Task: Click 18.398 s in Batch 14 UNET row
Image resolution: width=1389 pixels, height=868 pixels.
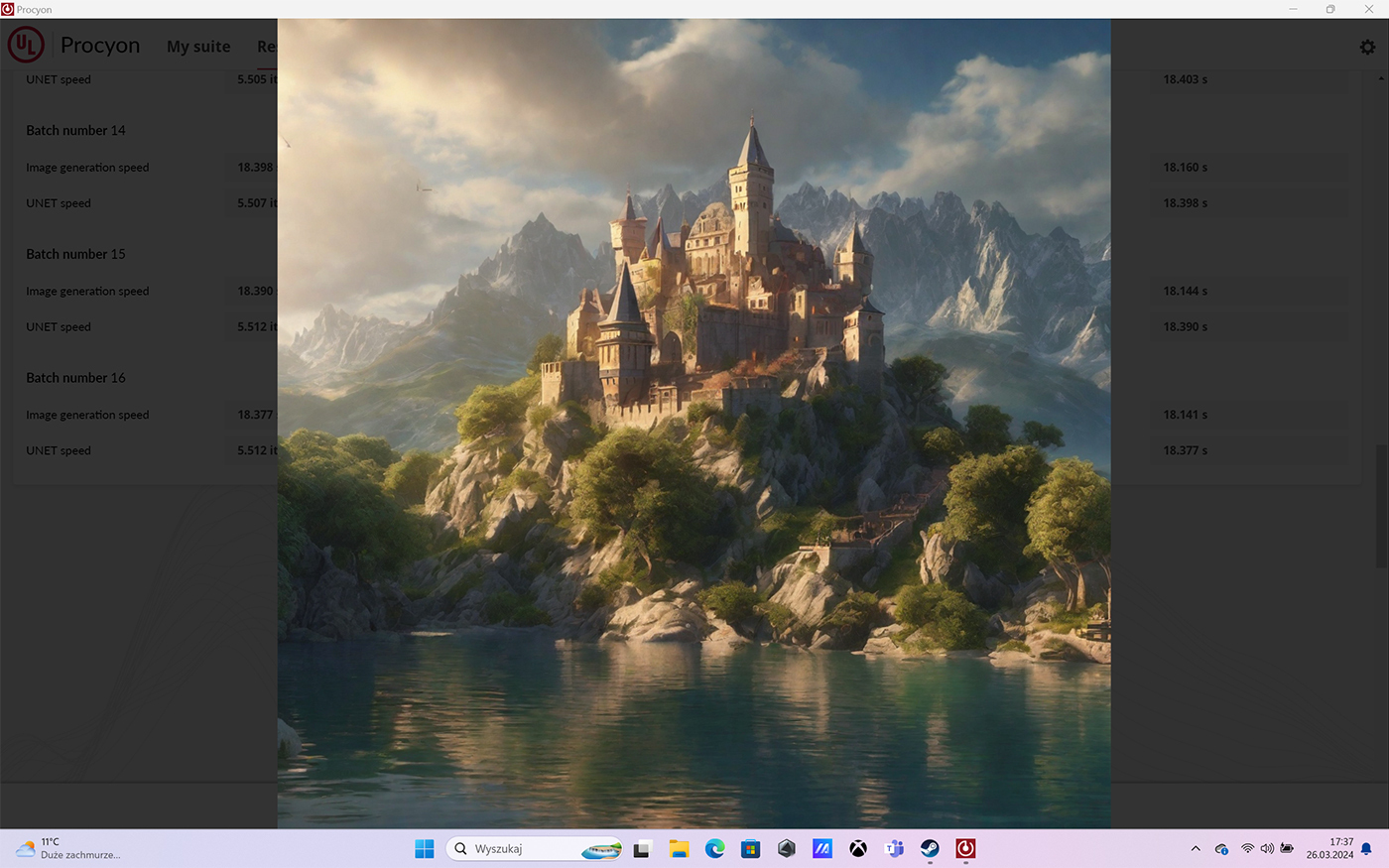Action: 1186,203
